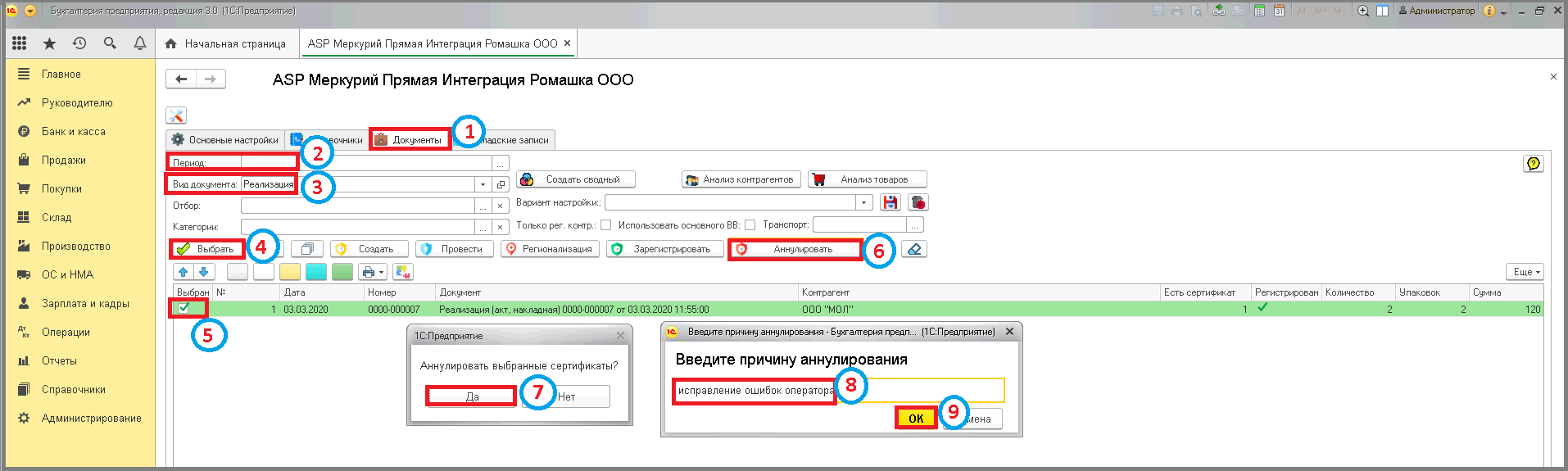Image resolution: width=1568 pixels, height=471 pixels.
Task: Click the search magnifier icon
Action: click(110, 43)
